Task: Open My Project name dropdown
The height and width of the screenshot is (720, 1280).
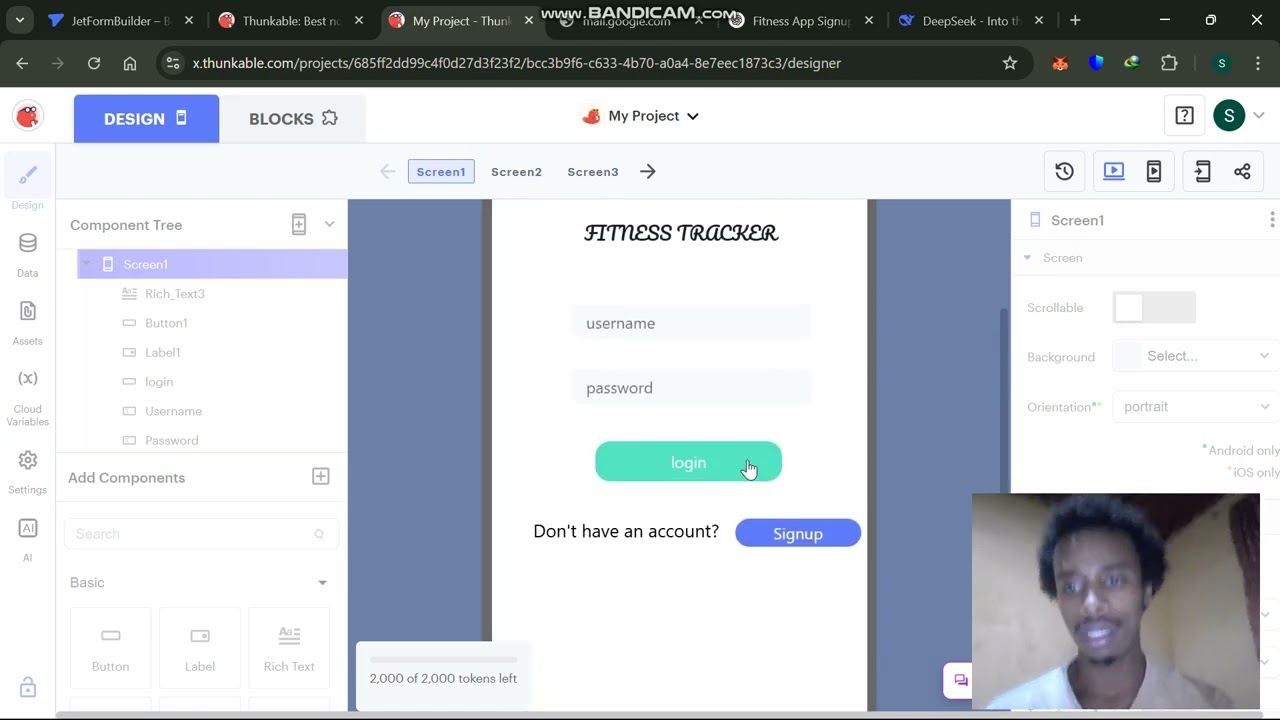Action: pos(640,116)
